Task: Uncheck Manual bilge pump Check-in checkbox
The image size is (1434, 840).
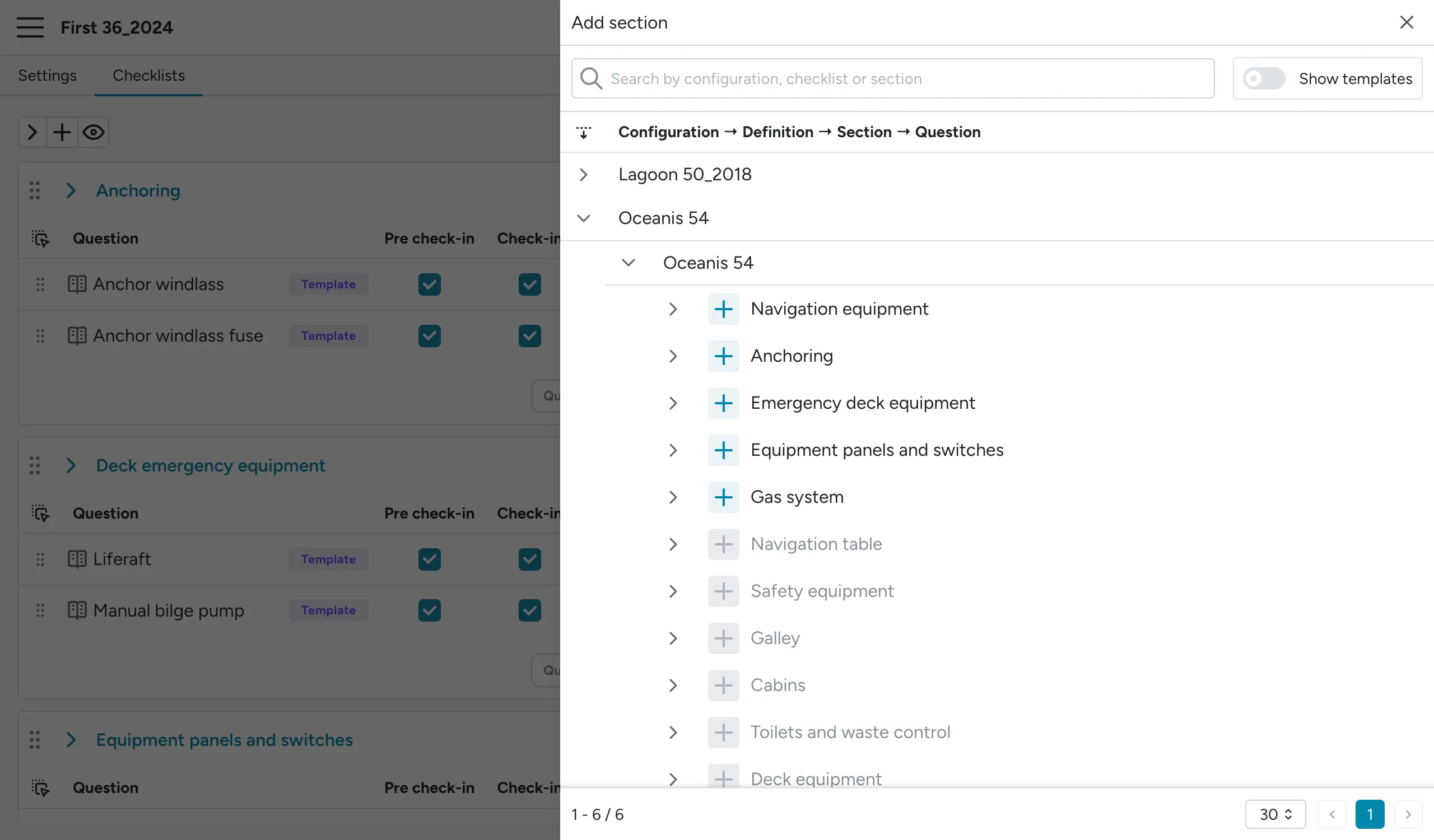Action: pos(529,611)
